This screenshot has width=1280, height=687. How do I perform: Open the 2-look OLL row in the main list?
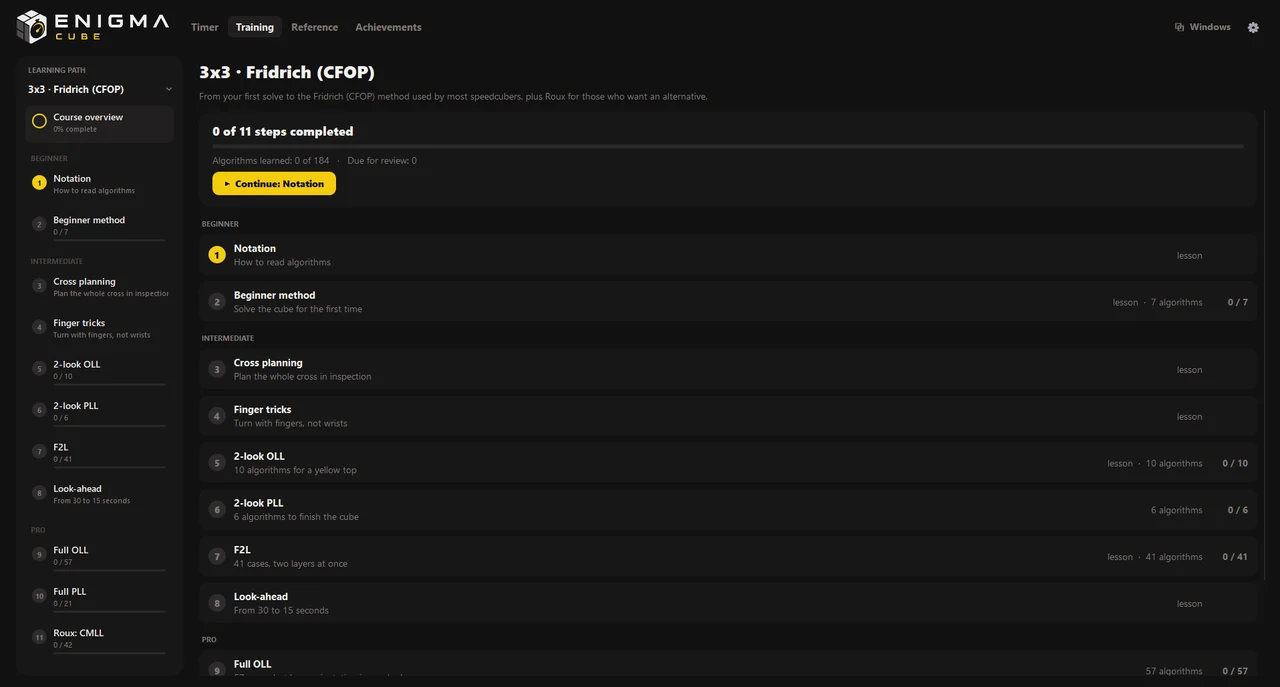(728, 463)
